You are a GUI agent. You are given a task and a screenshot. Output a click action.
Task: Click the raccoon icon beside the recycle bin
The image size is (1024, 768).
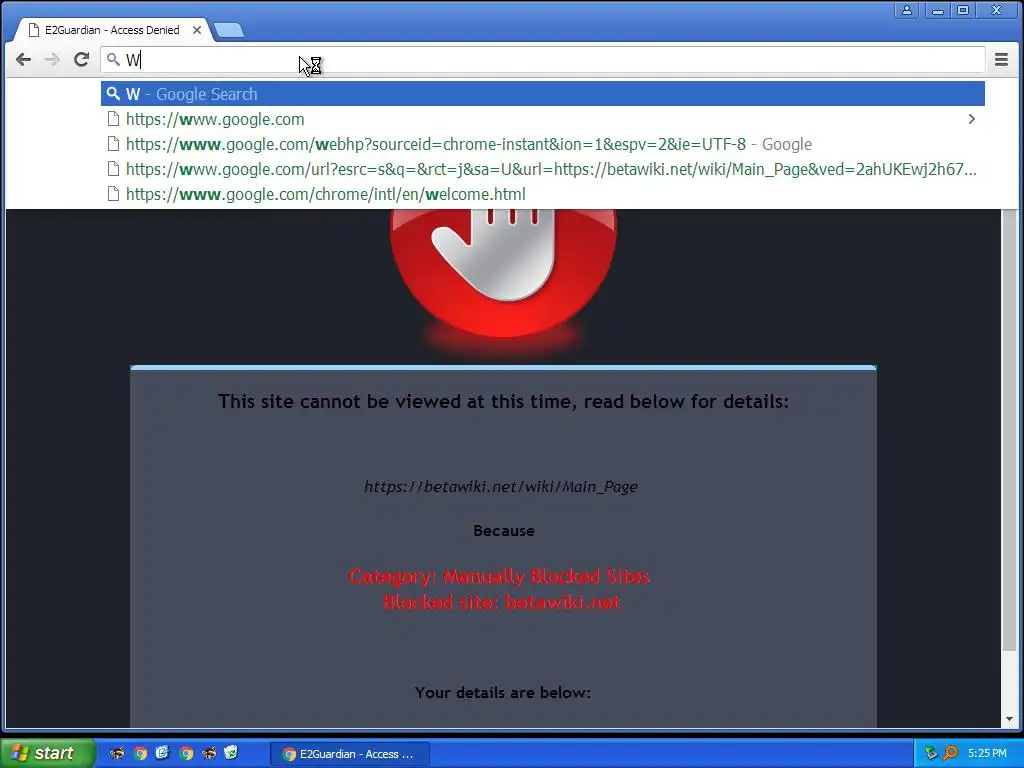click(209, 754)
